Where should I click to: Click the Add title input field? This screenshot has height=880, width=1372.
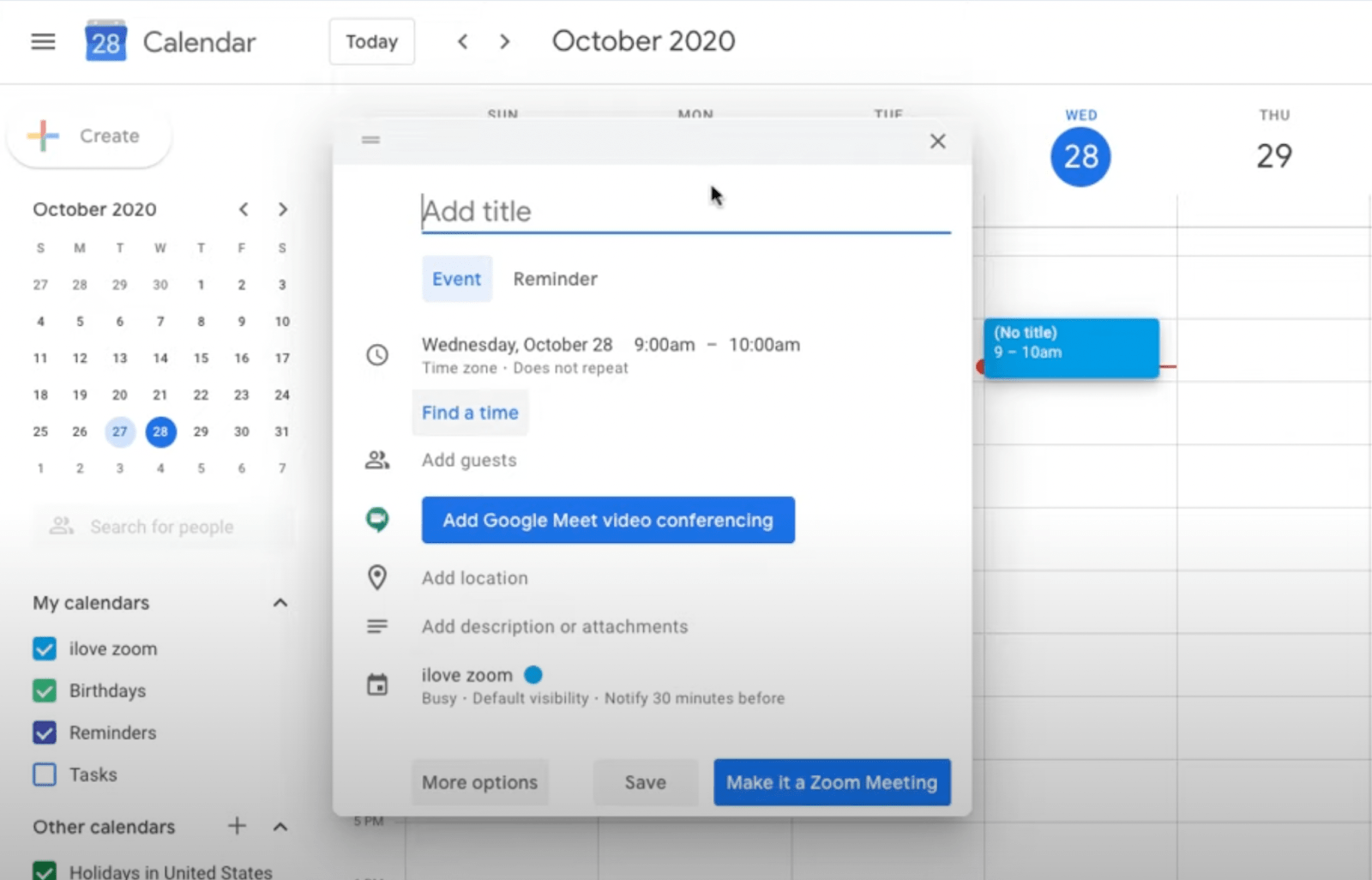[x=600, y=211]
